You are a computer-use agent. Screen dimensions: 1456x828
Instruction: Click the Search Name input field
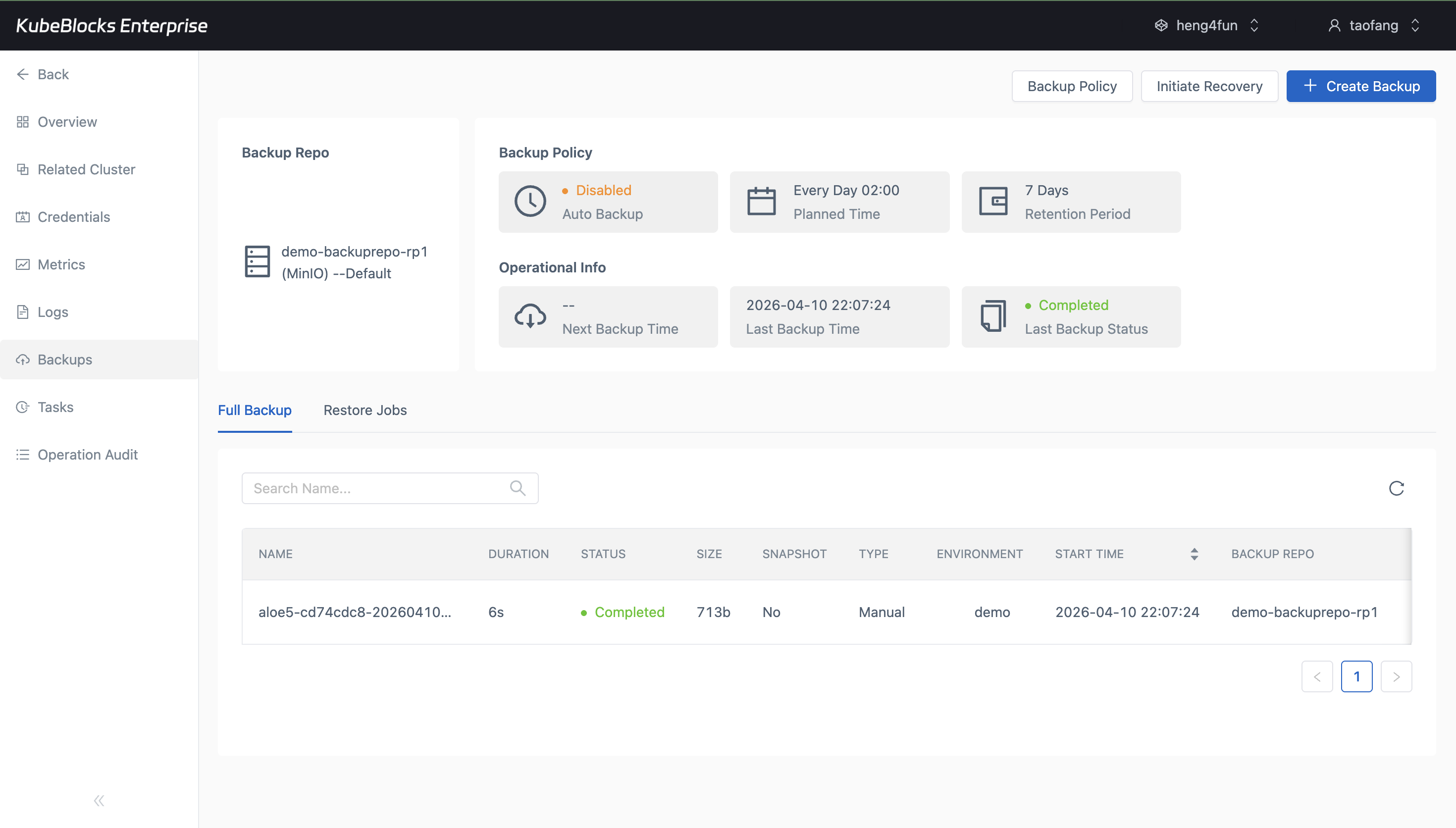pos(390,488)
